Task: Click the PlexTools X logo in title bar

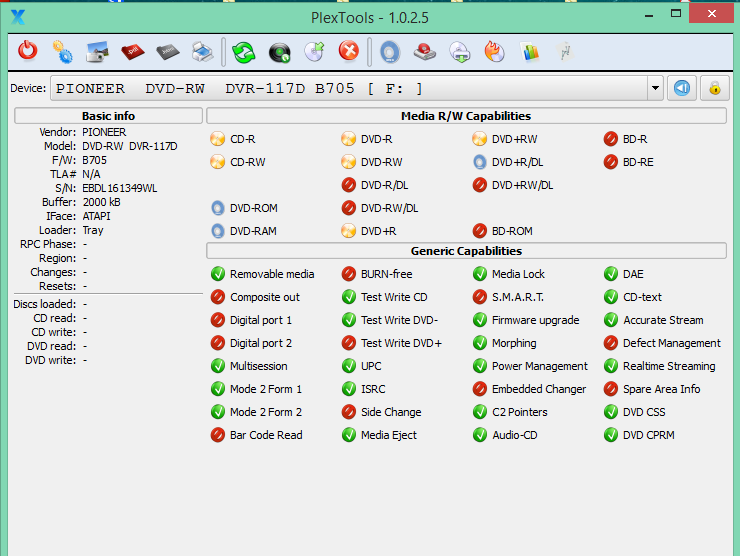Action: tap(18, 17)
